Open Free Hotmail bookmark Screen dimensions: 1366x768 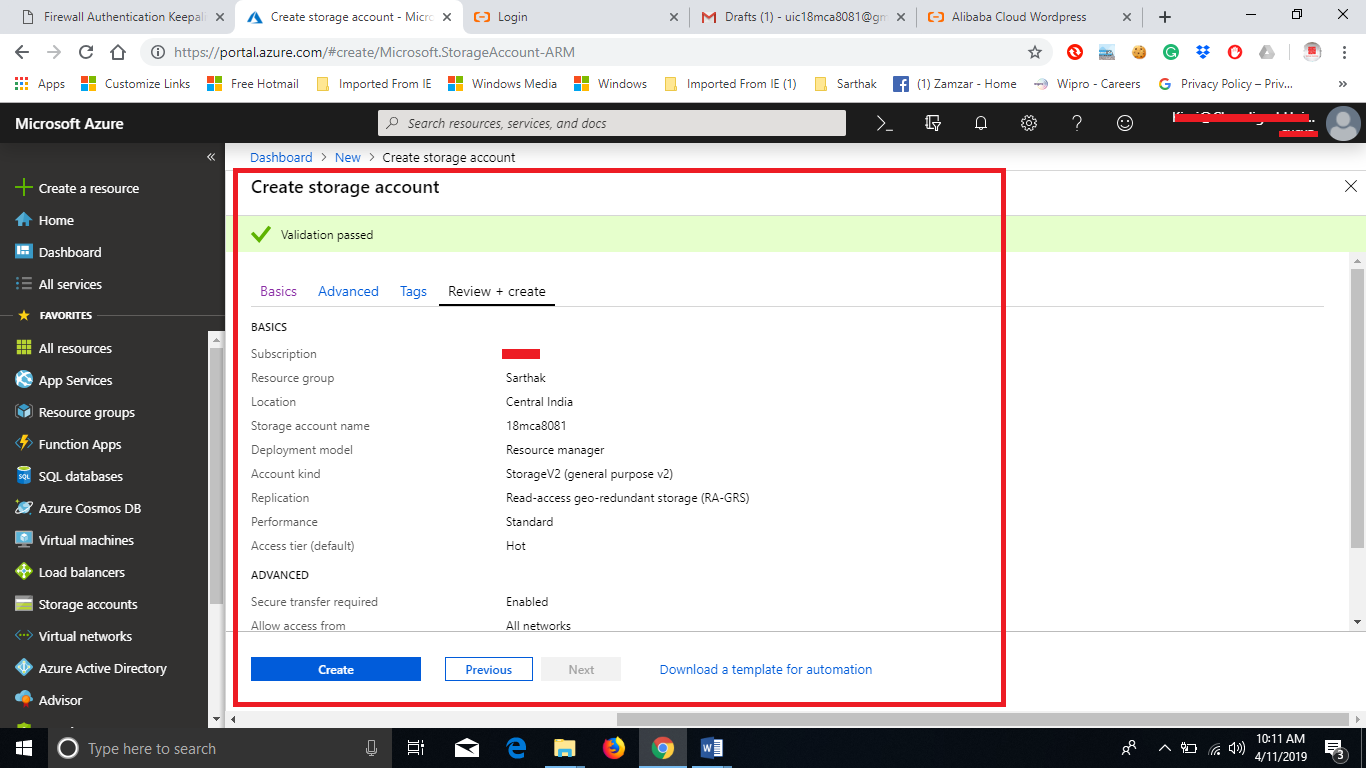[x=252, y=84]
